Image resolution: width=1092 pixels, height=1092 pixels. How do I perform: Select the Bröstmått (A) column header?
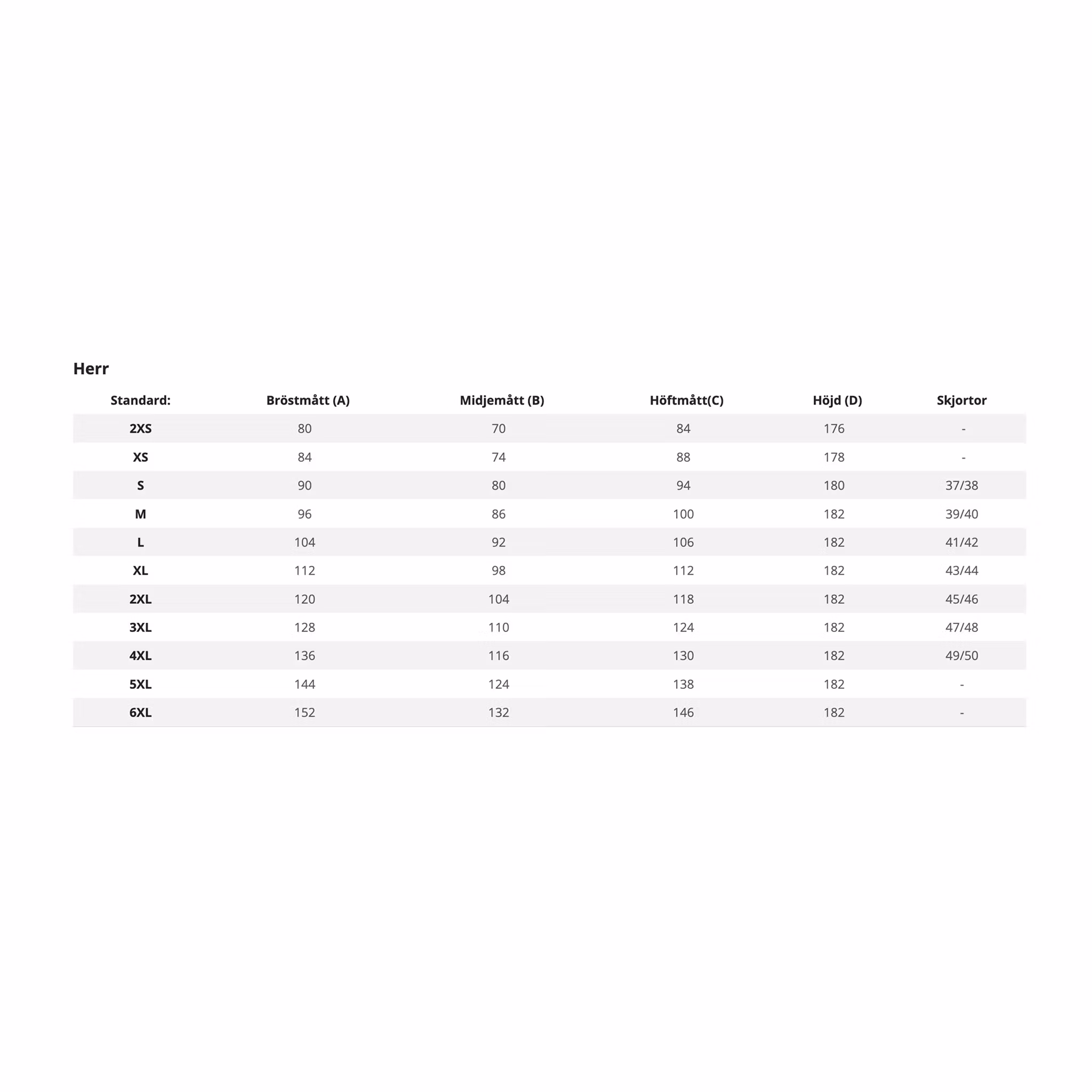(308, 400)
